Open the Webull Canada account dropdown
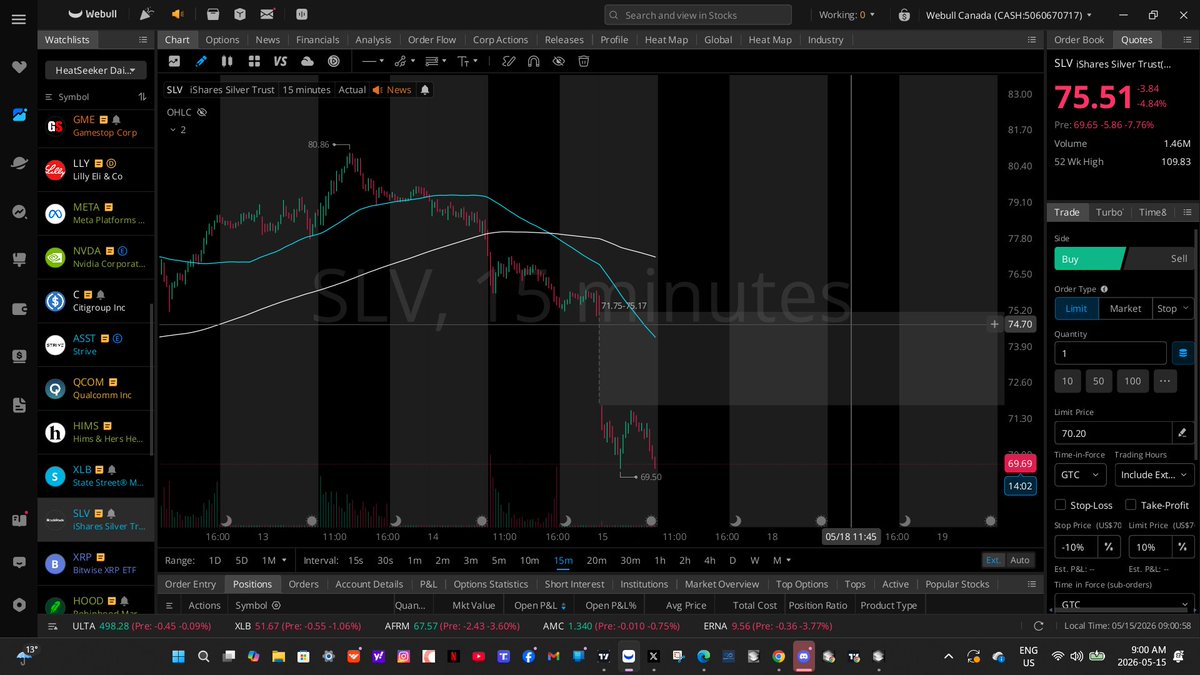This screenshot has height=675, width=1200. point(1008,15)
